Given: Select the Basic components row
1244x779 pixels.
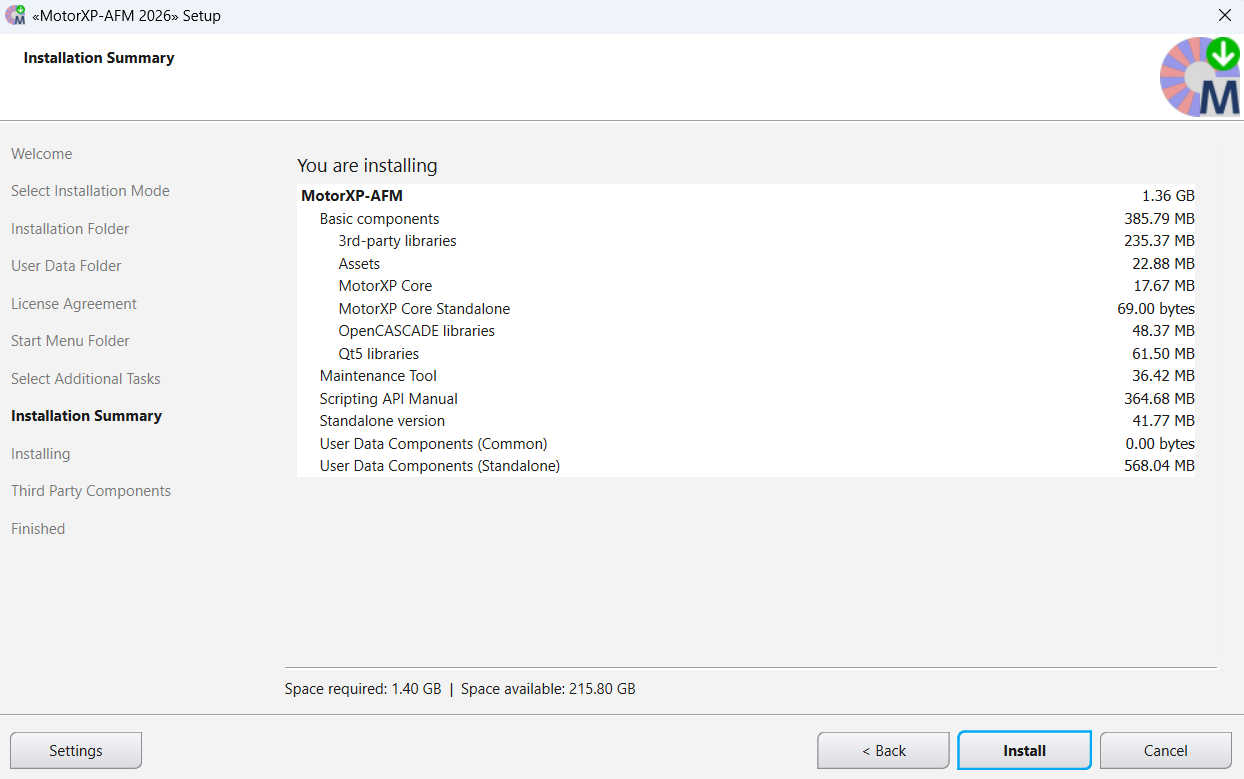Looking at the screenshot, I should click(379, 219).
